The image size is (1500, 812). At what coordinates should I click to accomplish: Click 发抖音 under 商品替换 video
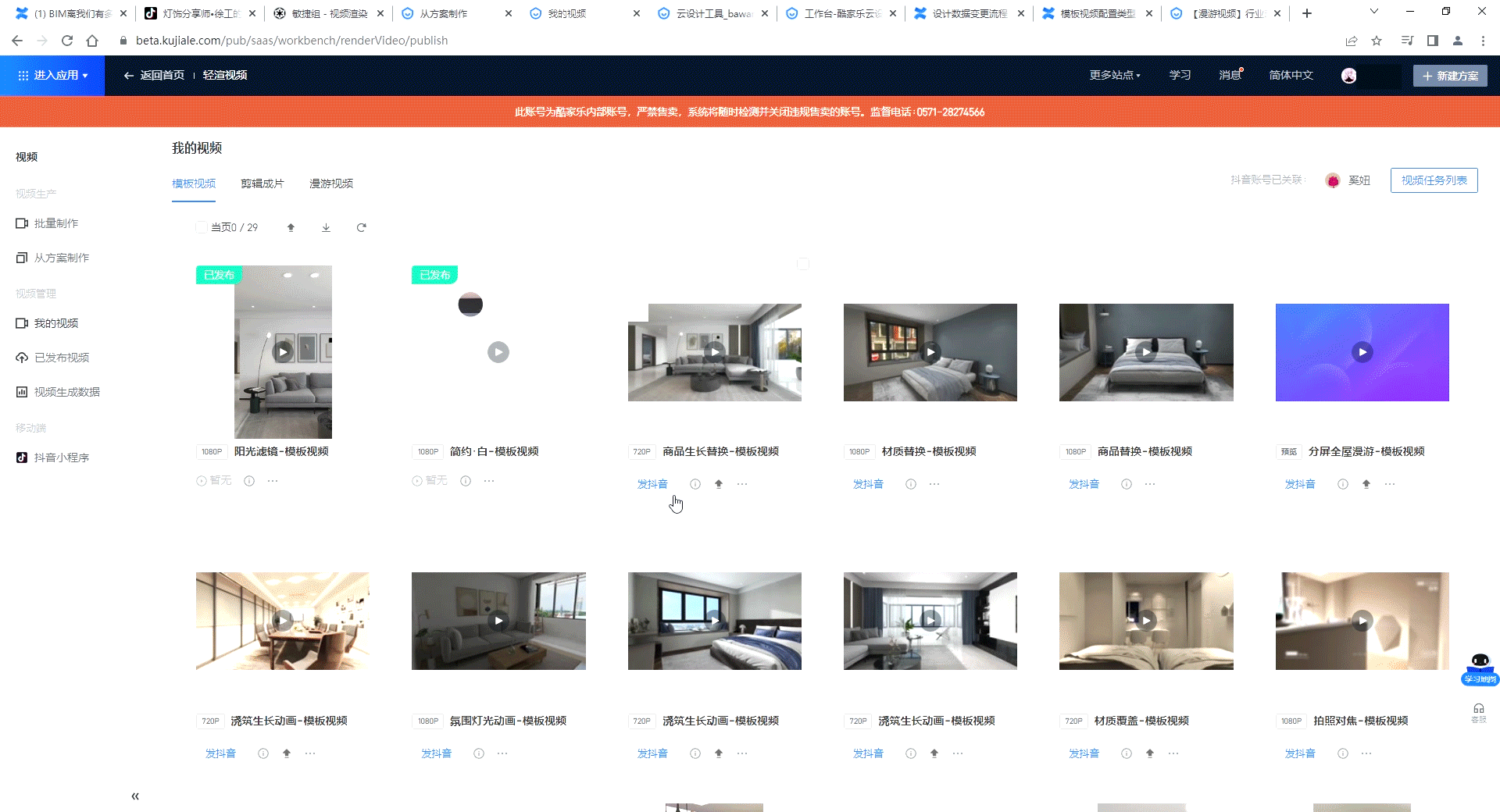coord(1084,484)
